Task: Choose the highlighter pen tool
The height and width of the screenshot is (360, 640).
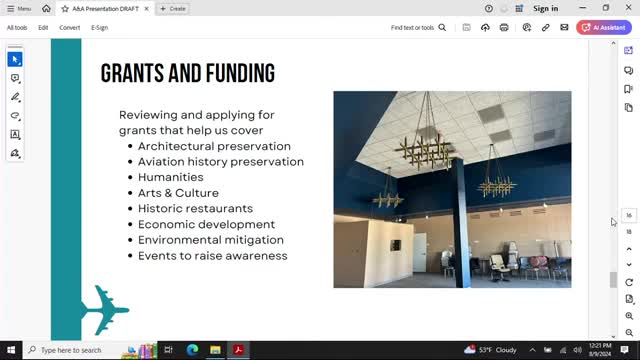Action: tap(15, 97)
